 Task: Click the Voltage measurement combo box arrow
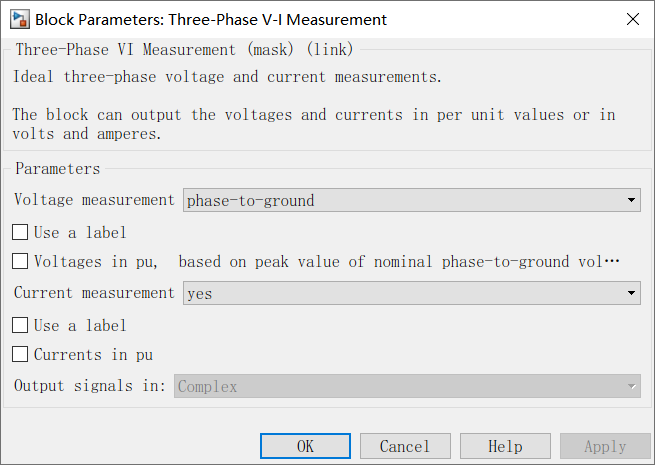(631, 200)
